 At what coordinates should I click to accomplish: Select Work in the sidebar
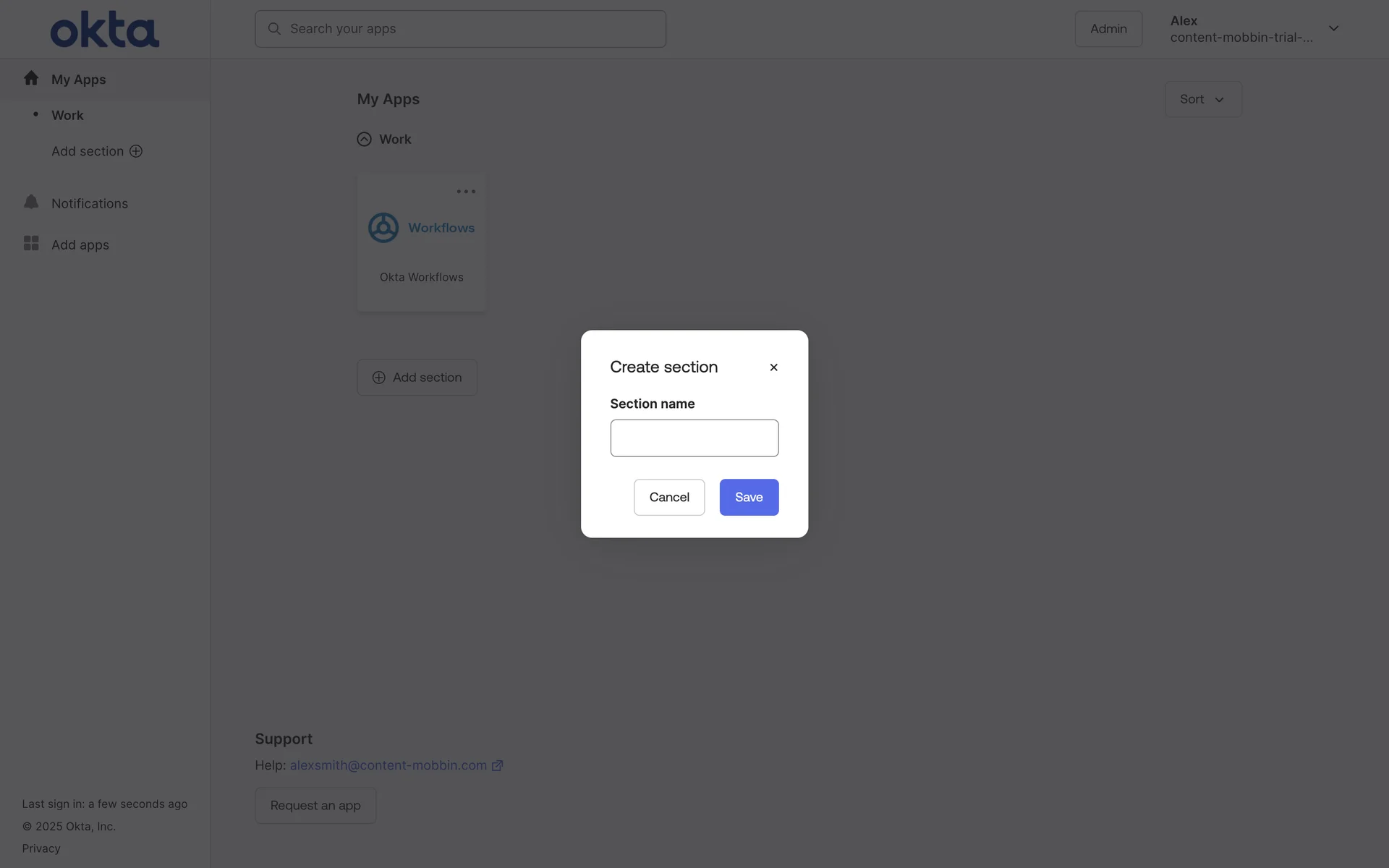[67, 116]
